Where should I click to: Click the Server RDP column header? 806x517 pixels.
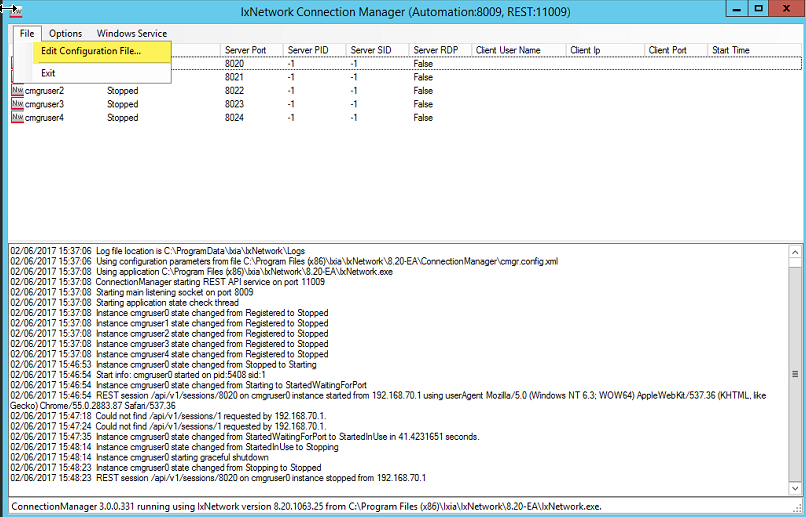point(436,50)
